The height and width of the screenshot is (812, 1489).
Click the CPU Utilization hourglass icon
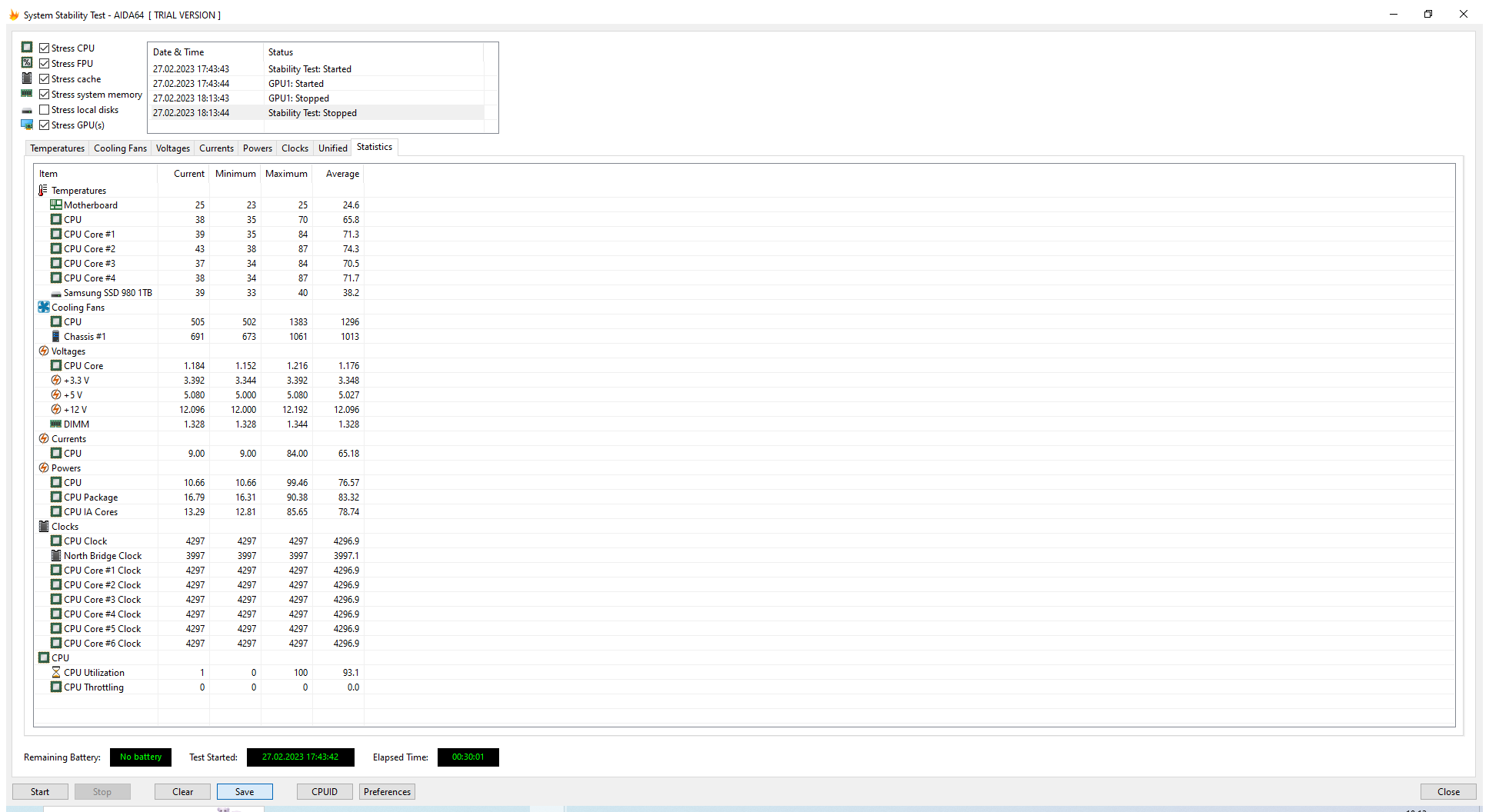(55, 672)
